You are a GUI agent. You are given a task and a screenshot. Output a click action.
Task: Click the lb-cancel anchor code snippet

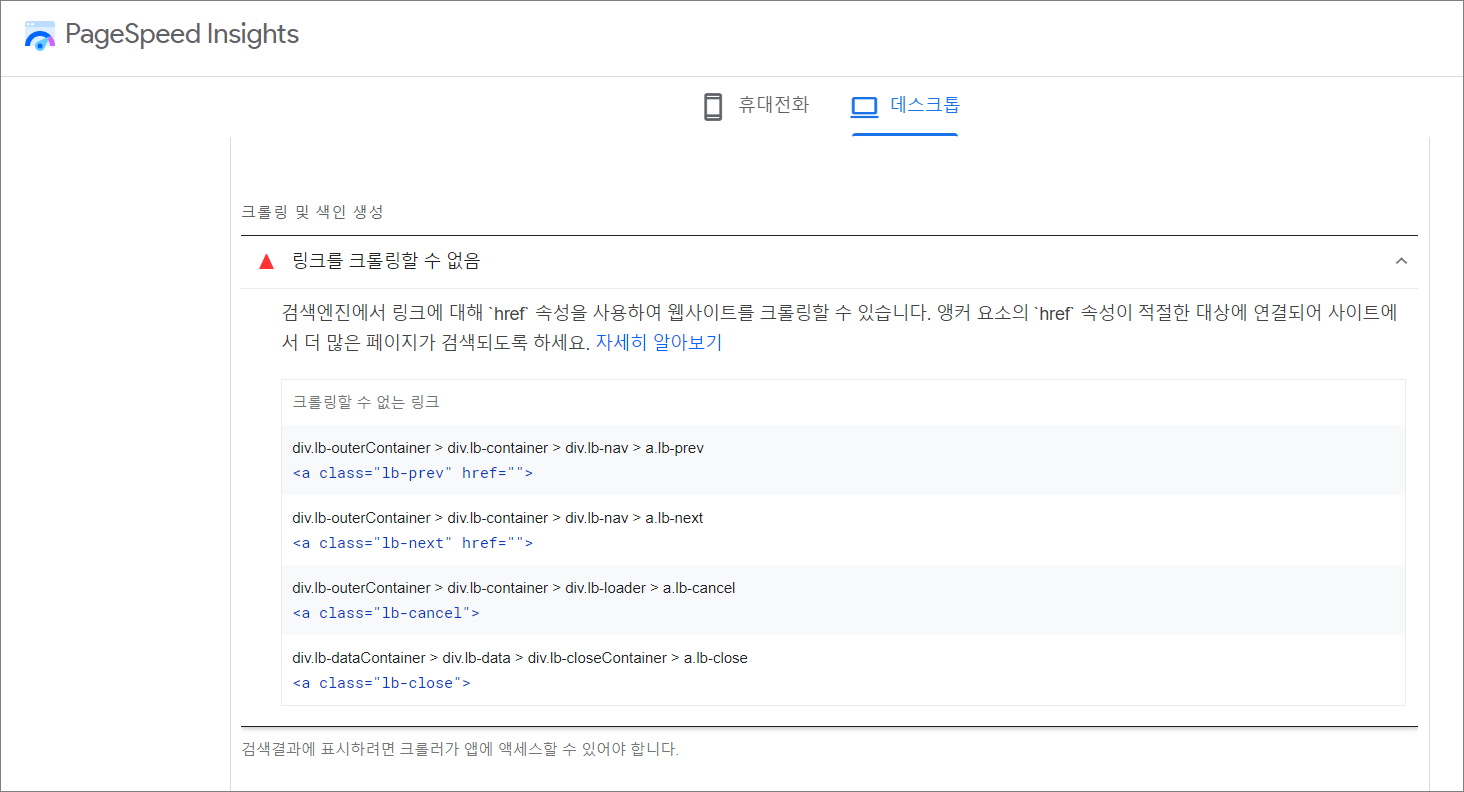pos(386,612)
